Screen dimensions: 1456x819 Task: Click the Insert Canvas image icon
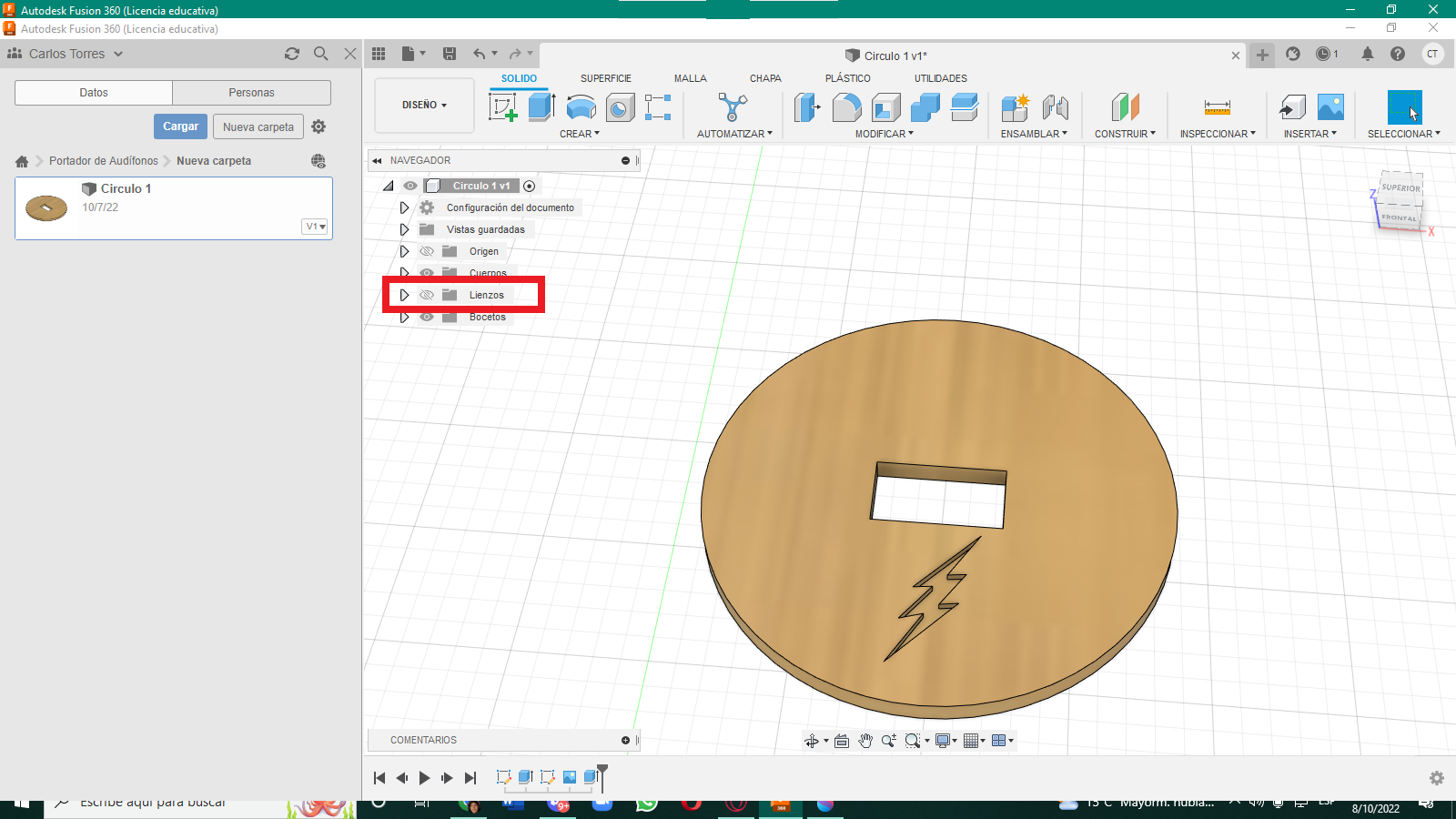(1330, 107)
